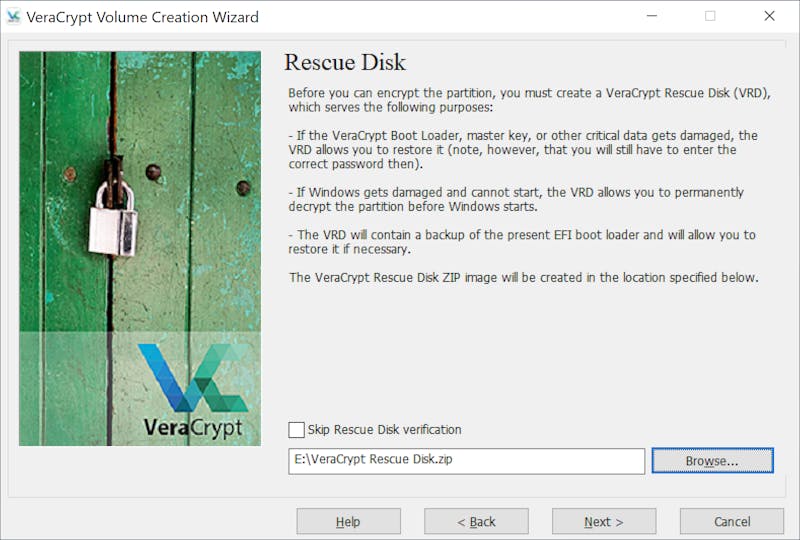Image resolution: width=800 pixels, height=540 pixels.
Task: Click the sentence about Rescue Disk ZIP image
Action: [x=523, y=278]
